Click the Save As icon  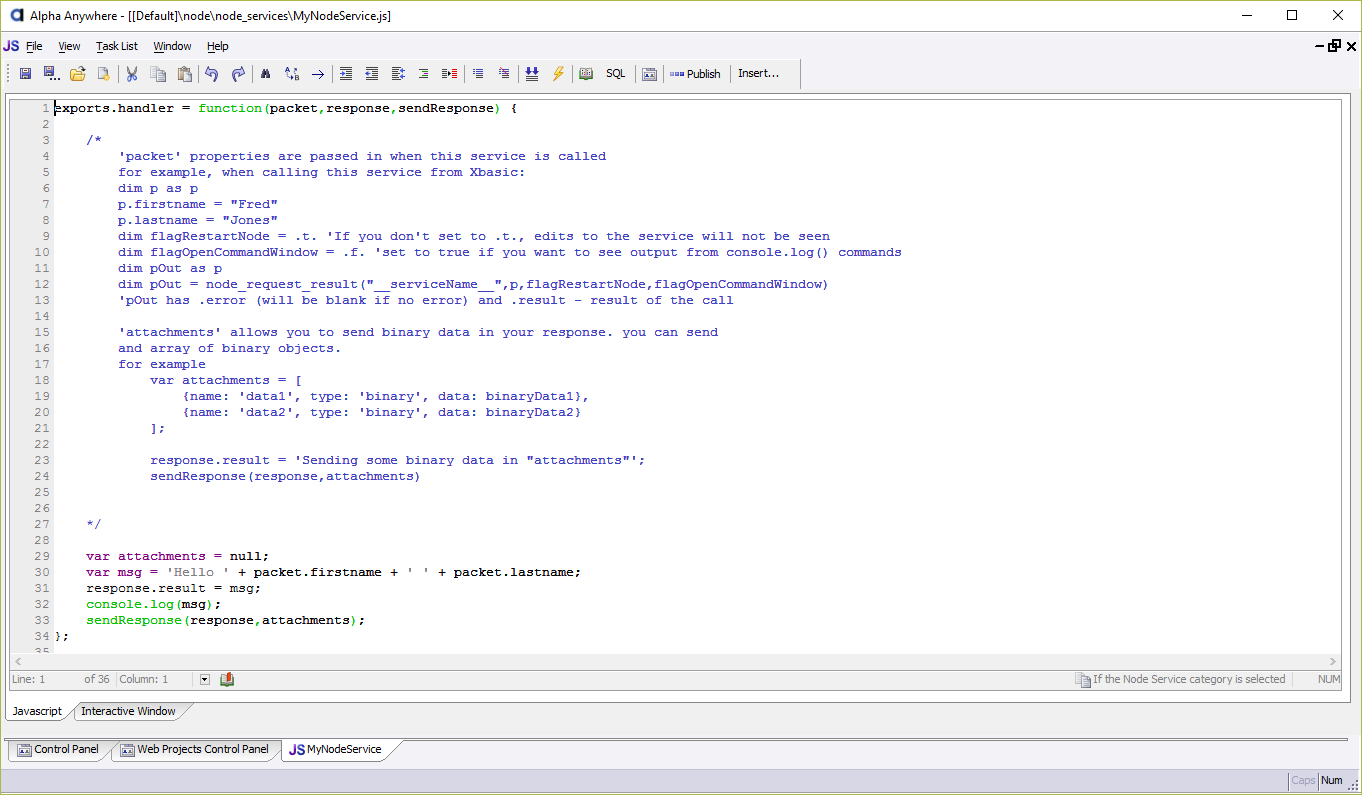pyautogui.click(x=50, y=74)
